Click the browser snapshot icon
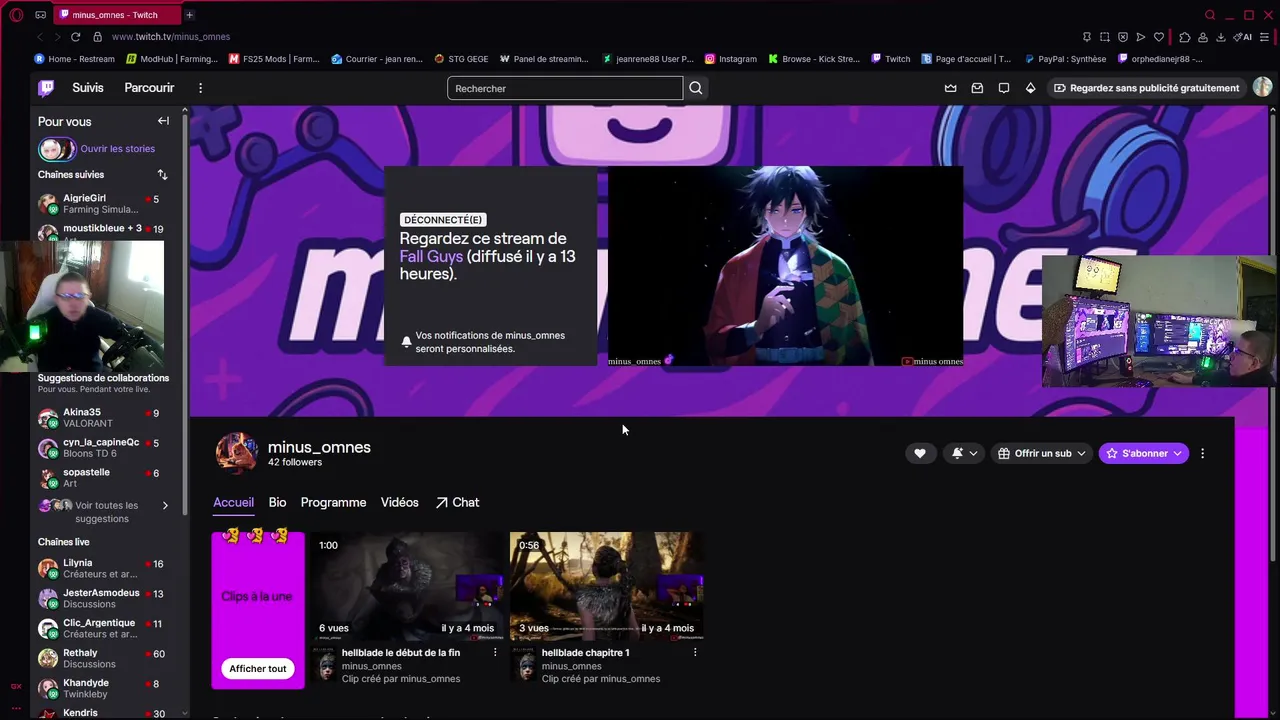Screen dimensions: 1280x720 pyautogui.click(x=1104, y=37)
